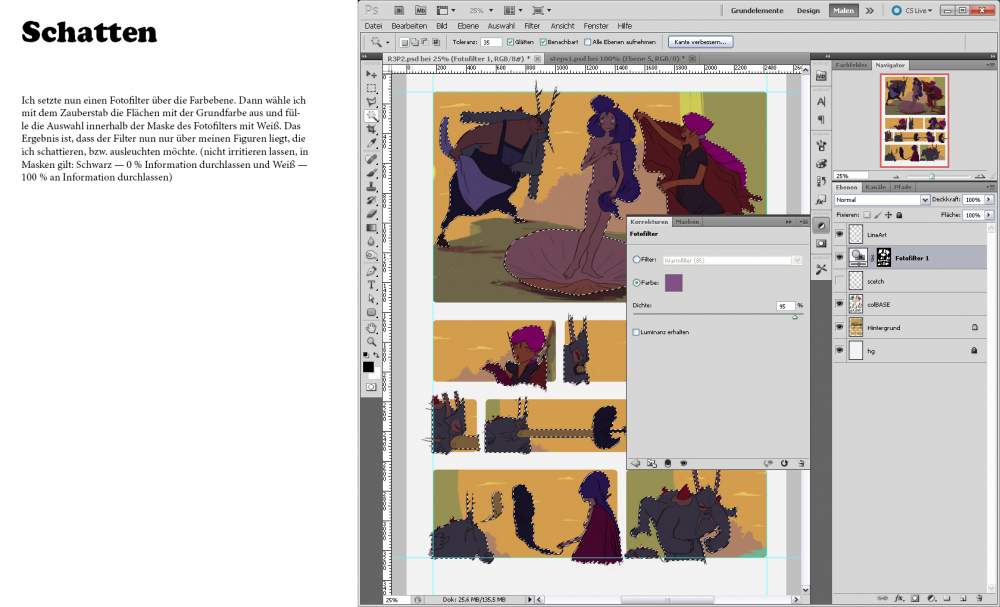Image resolution: width=1000 pixels, height=607 pixels.
Task: Switch to the Masken tab
Action: click(x=687, y=222)
